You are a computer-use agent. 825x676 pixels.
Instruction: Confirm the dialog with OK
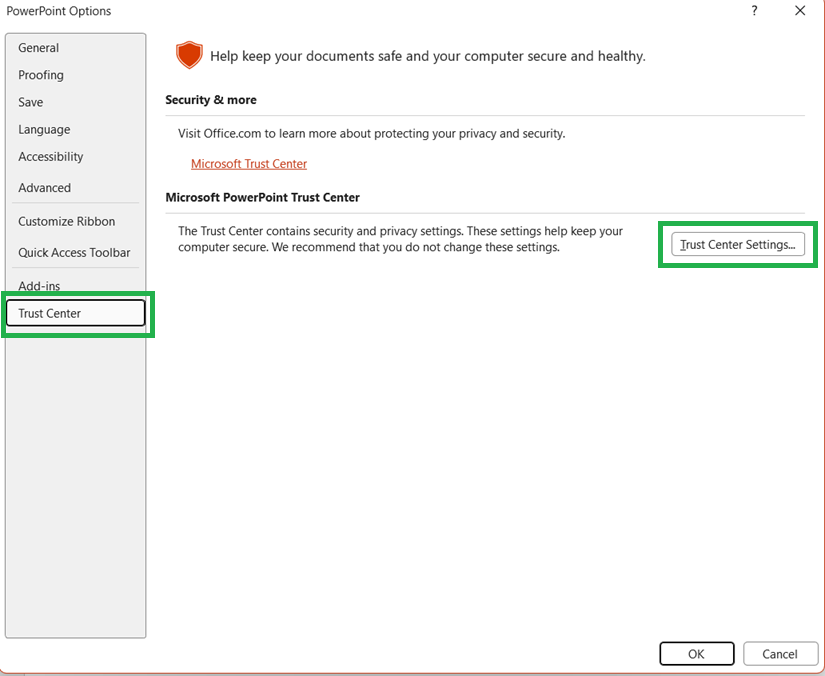click(697, 654)
